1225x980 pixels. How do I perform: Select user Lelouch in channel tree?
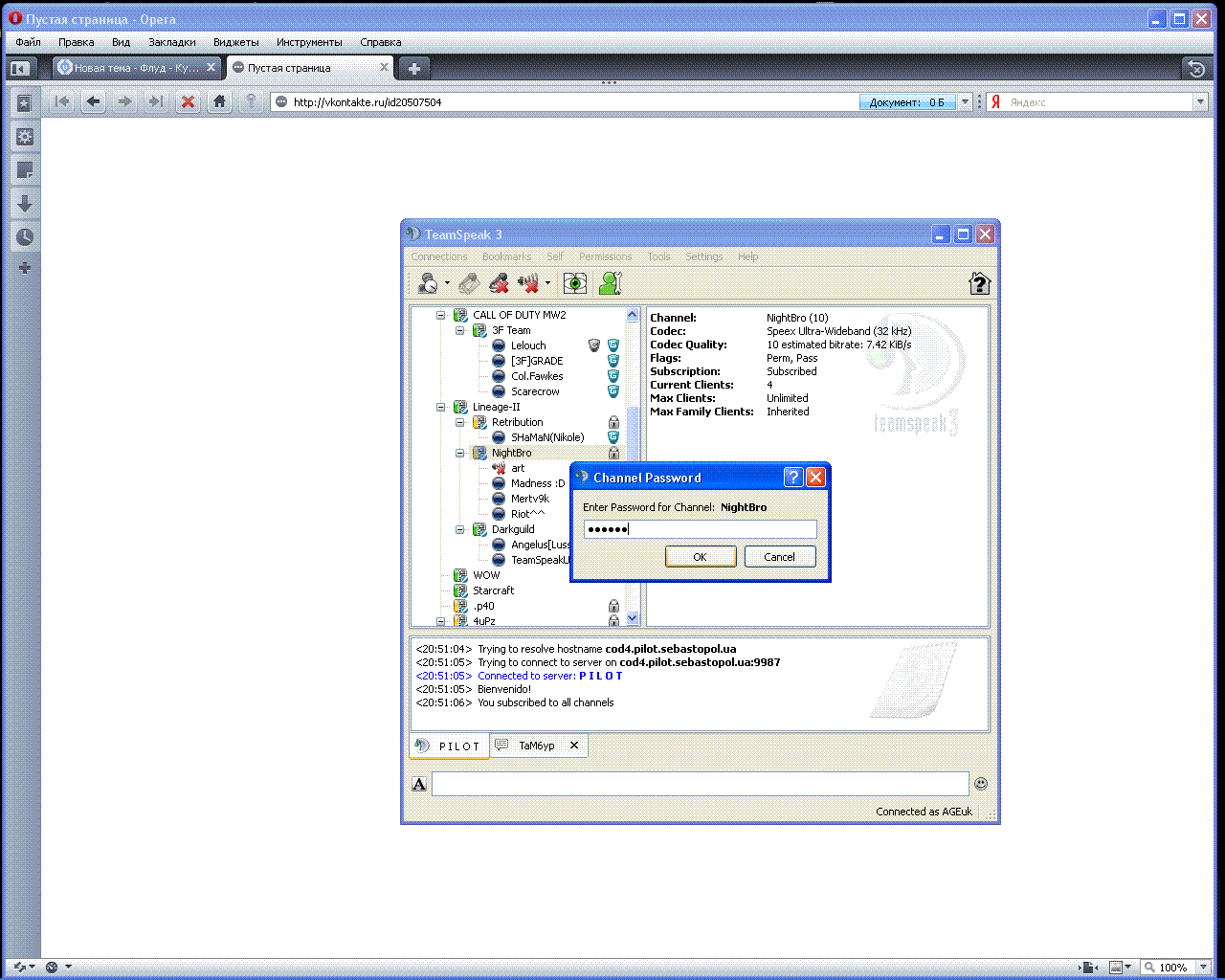tap(528, 345)
